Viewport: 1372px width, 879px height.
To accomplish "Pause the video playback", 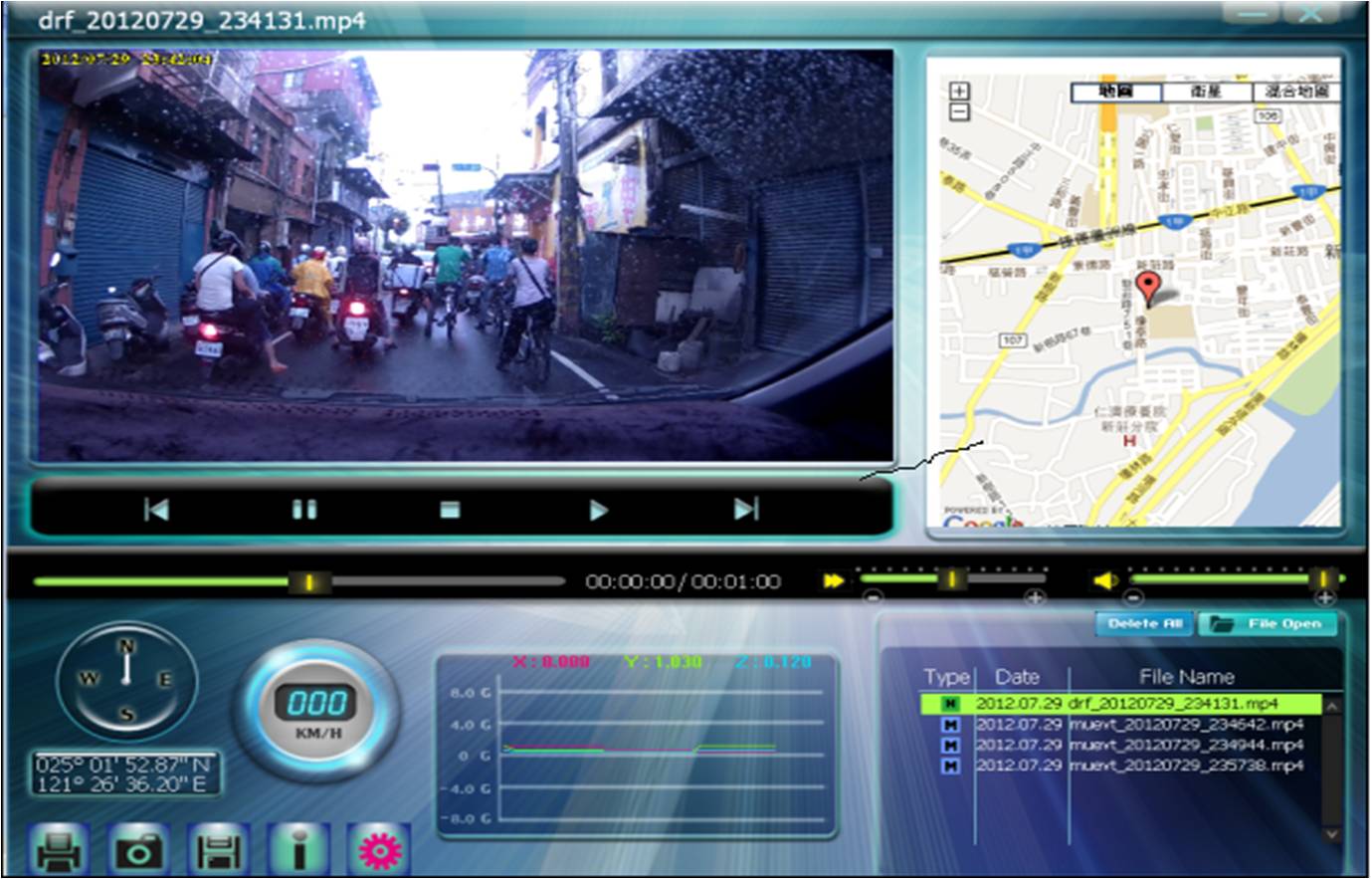I will click(304, 510).
